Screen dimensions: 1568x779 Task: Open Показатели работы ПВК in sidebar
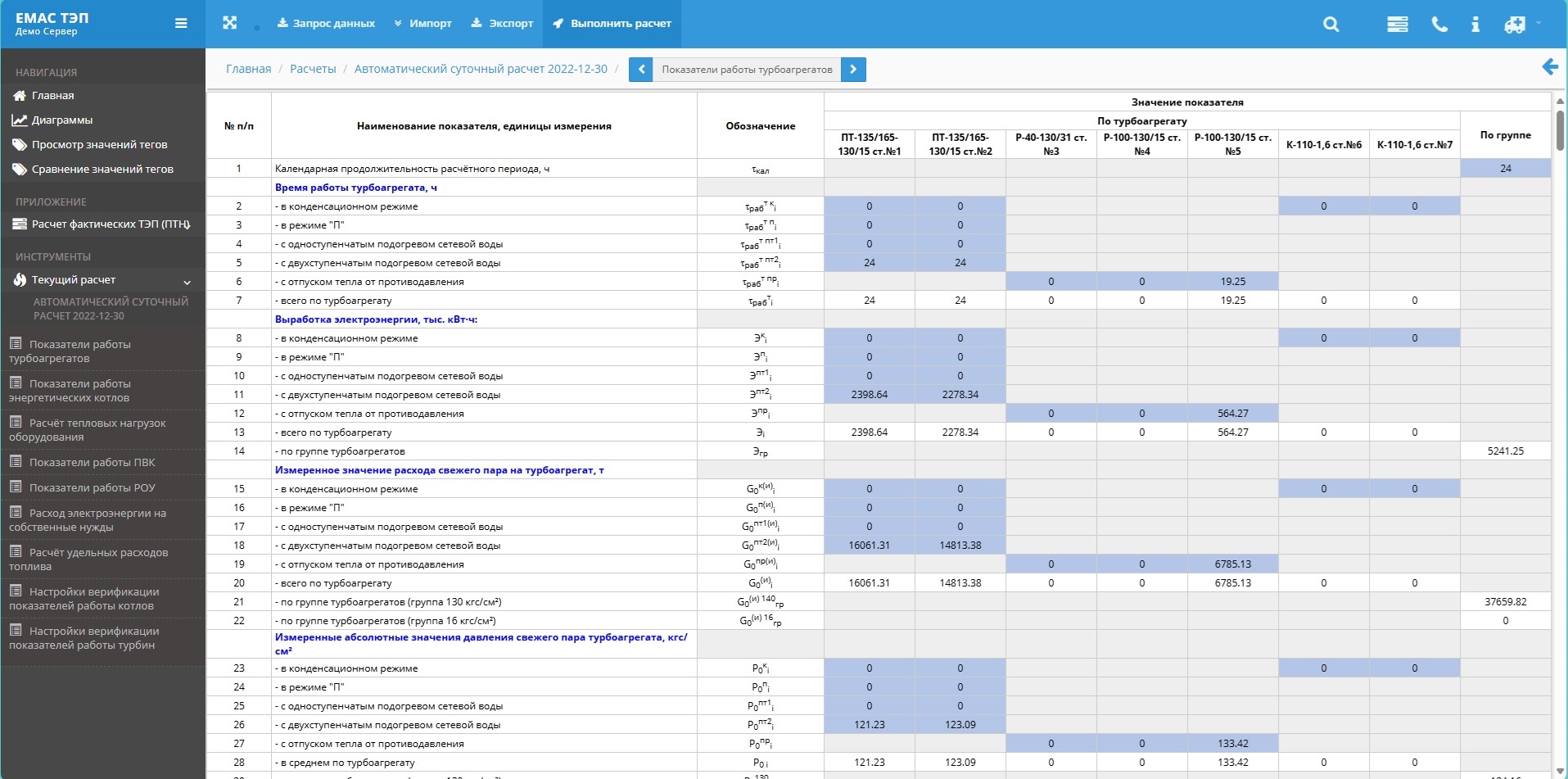(92, 463)
